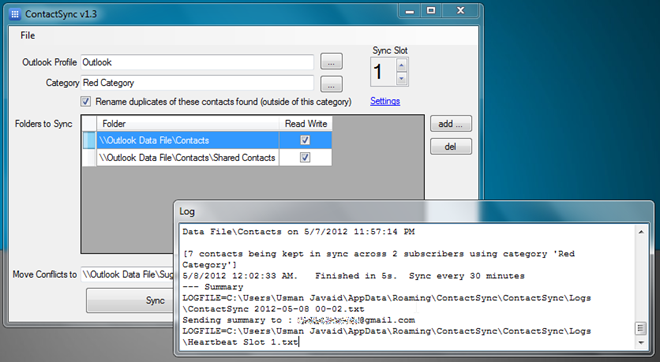Click the Folder column header
Image resolution: width=660 pixels, height=362 pixels.
[x=188, y=124]
